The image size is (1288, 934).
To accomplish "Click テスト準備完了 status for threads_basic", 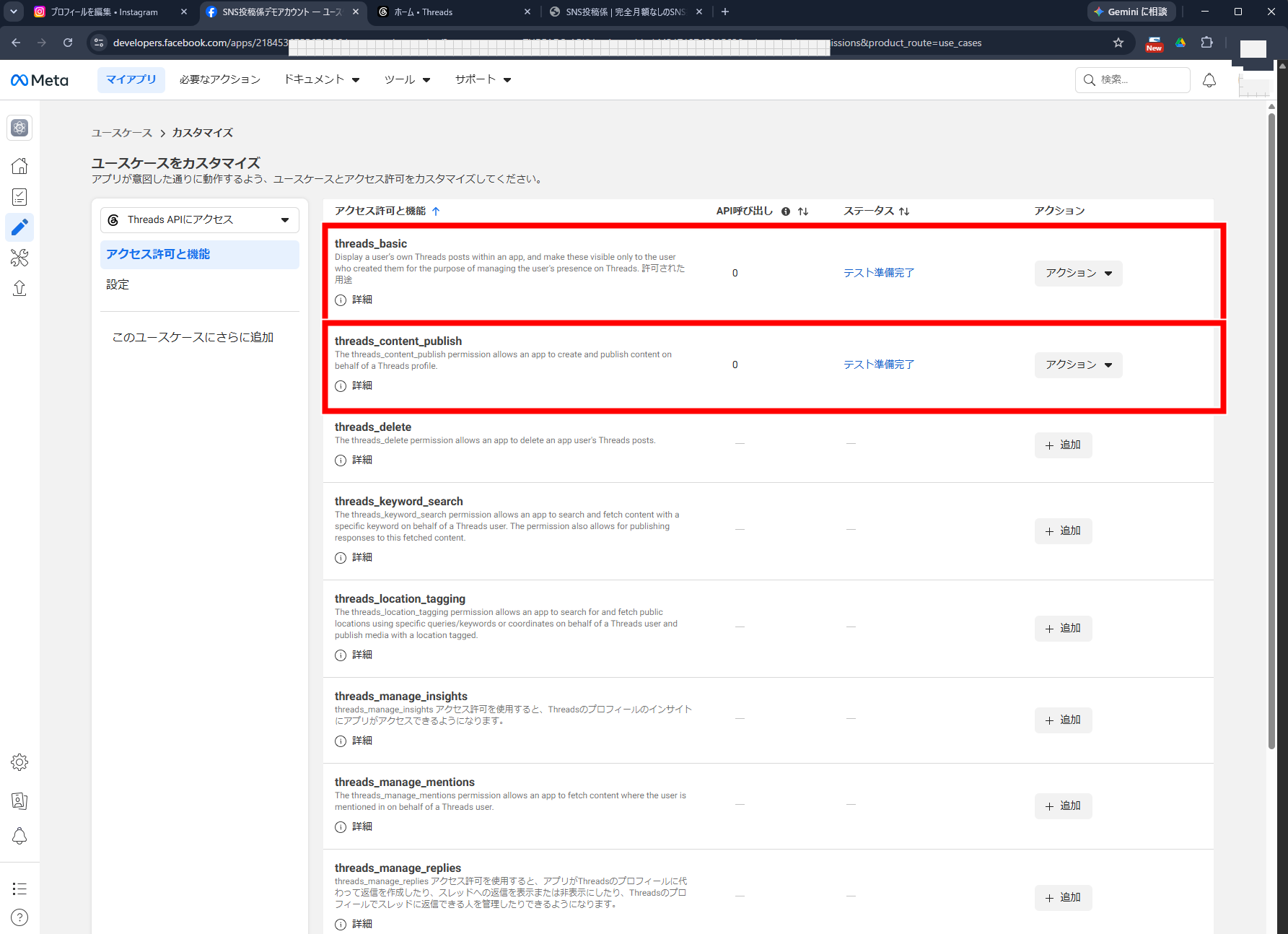I will (879, 273).
